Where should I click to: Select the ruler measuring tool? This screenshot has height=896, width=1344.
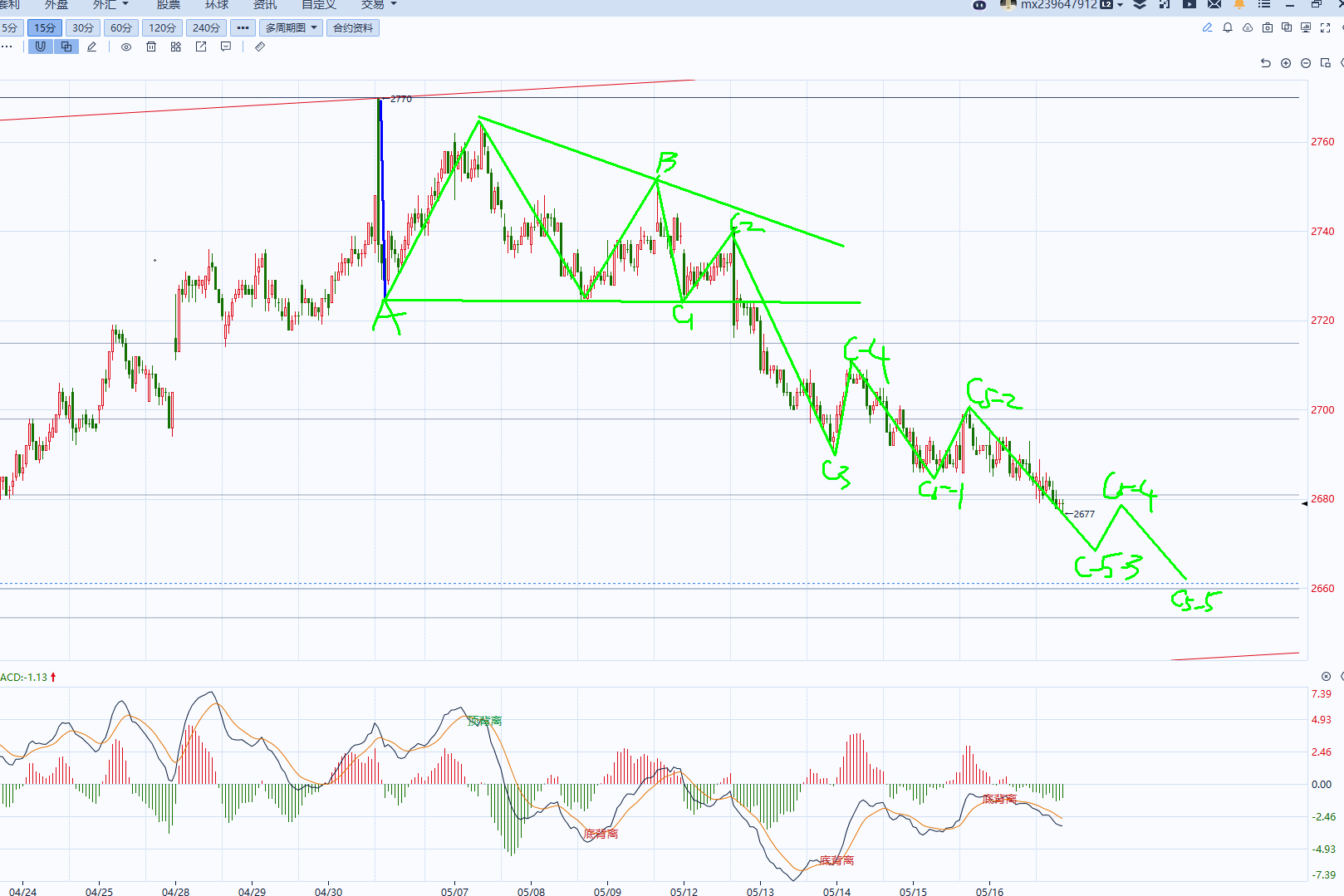click(x=260, y=47)
